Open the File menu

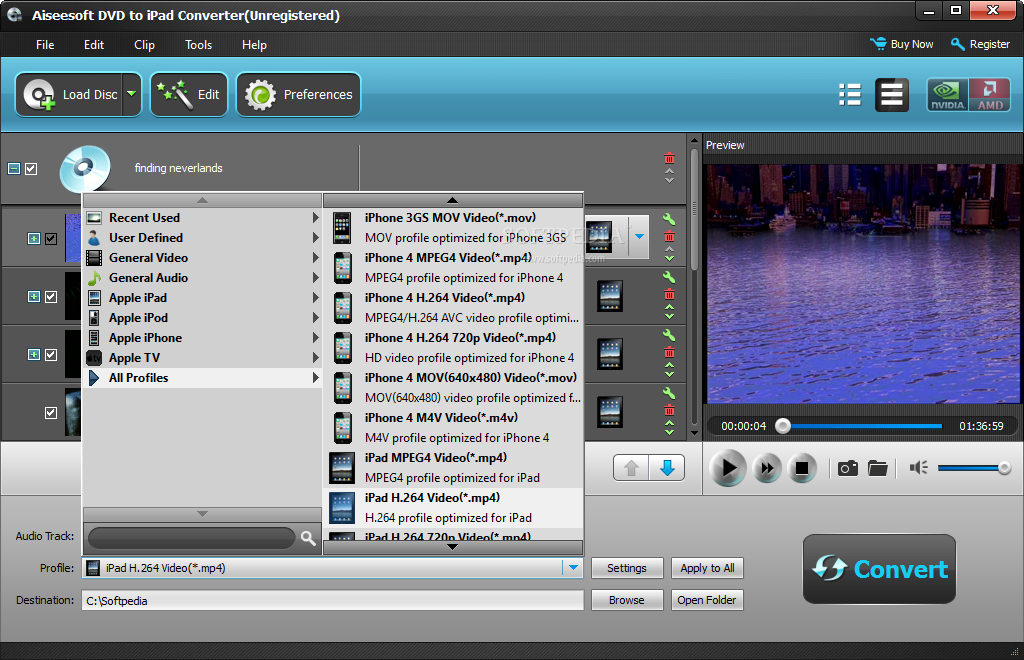click(45, 45)
